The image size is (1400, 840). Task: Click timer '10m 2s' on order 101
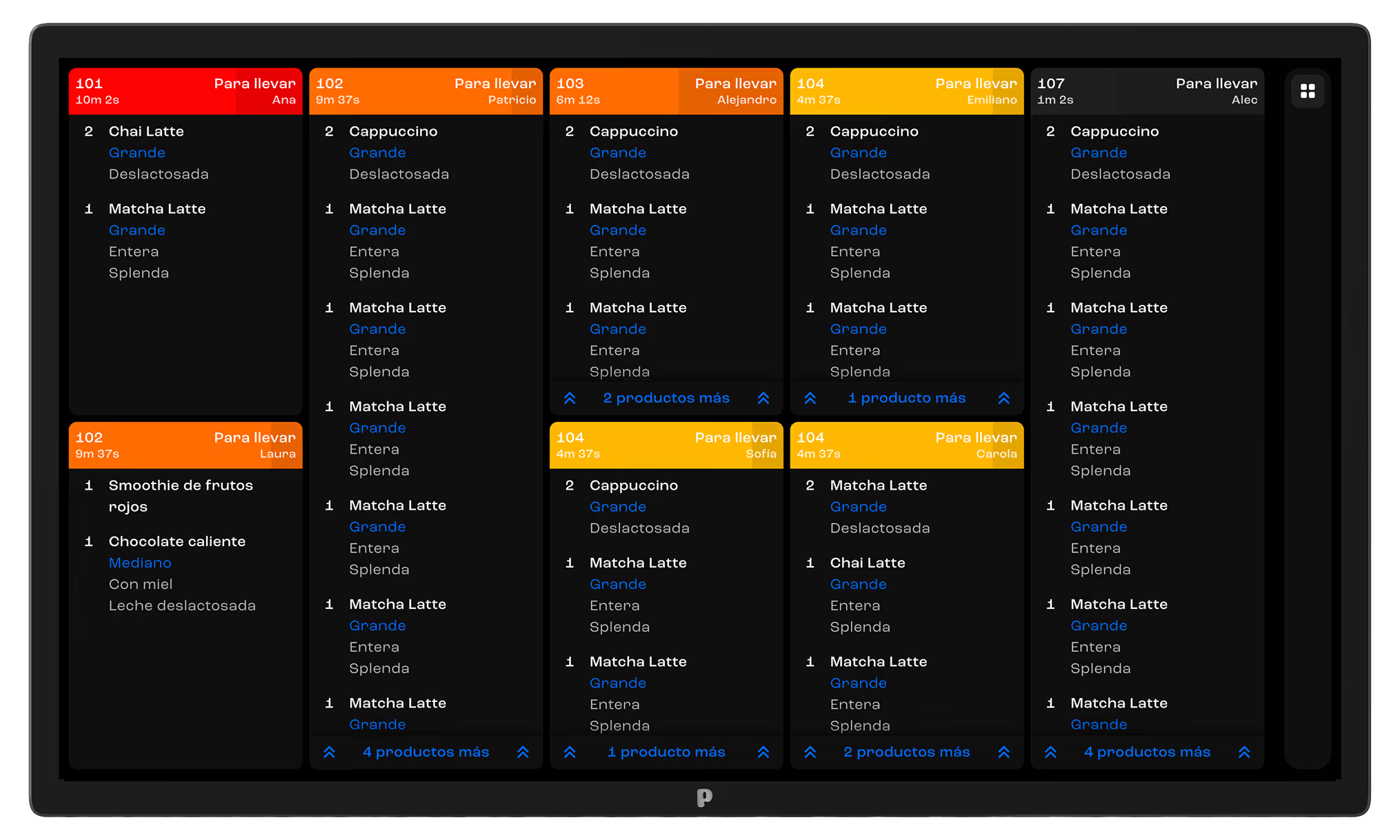(97, 100)
